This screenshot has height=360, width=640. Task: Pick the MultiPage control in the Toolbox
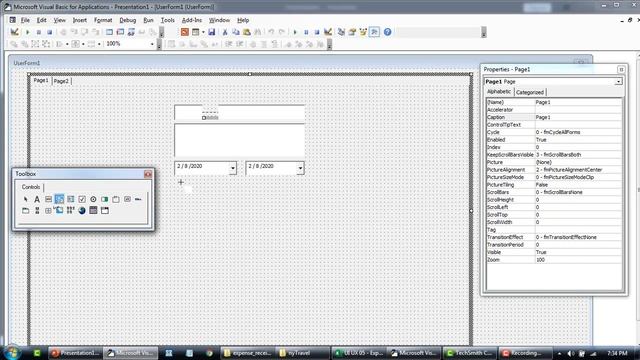tap(26, 211)
